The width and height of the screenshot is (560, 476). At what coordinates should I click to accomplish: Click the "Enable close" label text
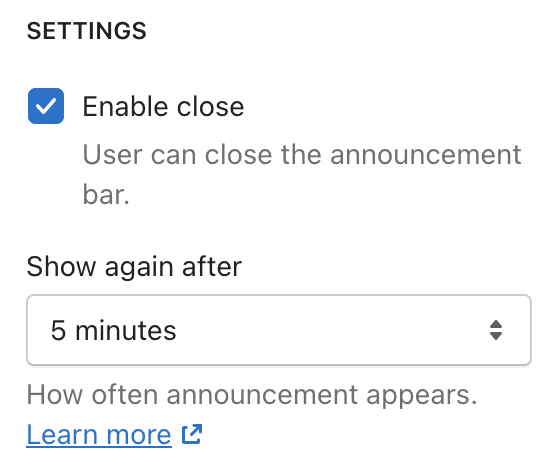163,106
